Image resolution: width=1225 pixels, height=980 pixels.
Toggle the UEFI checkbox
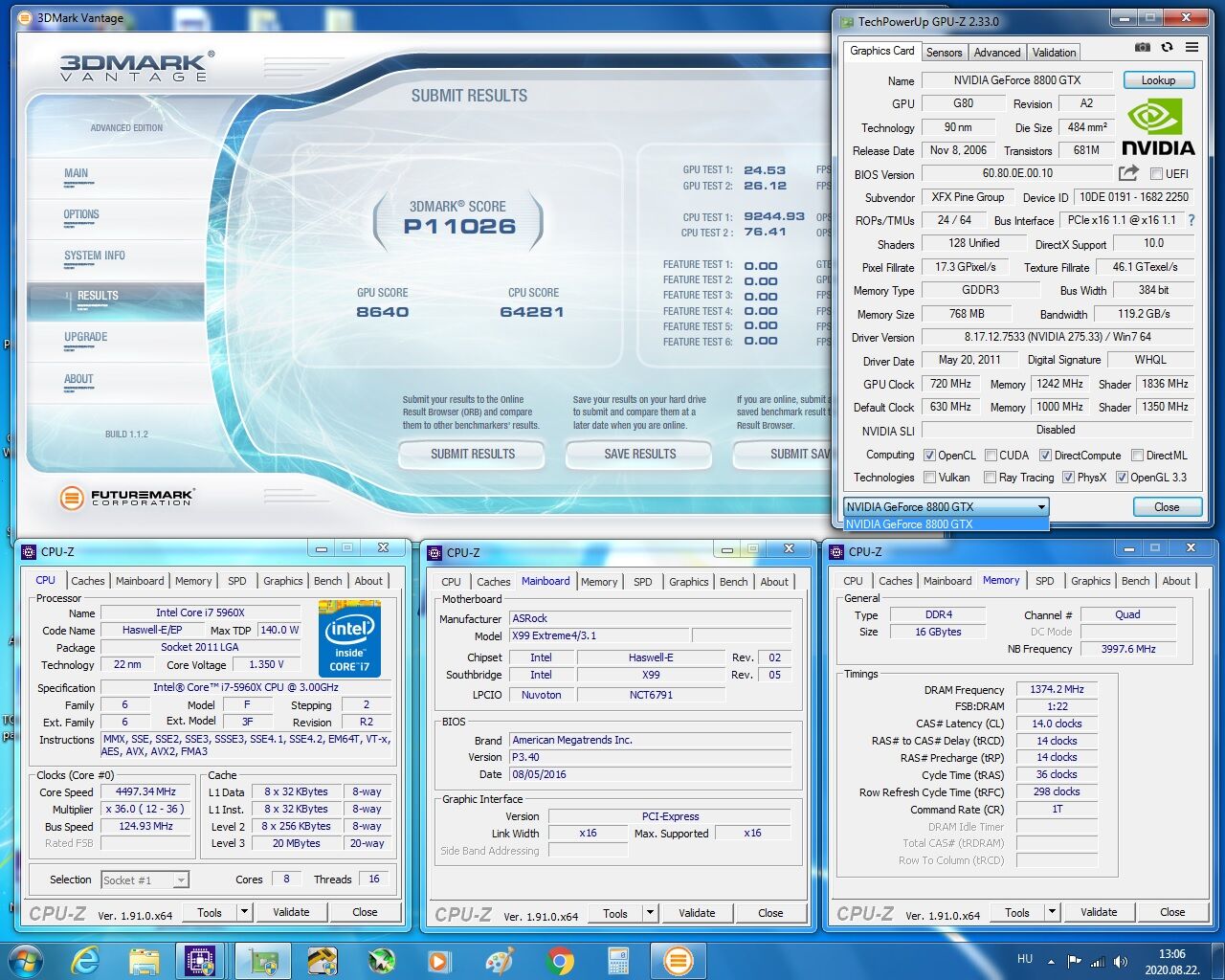tap(1156, 174)
